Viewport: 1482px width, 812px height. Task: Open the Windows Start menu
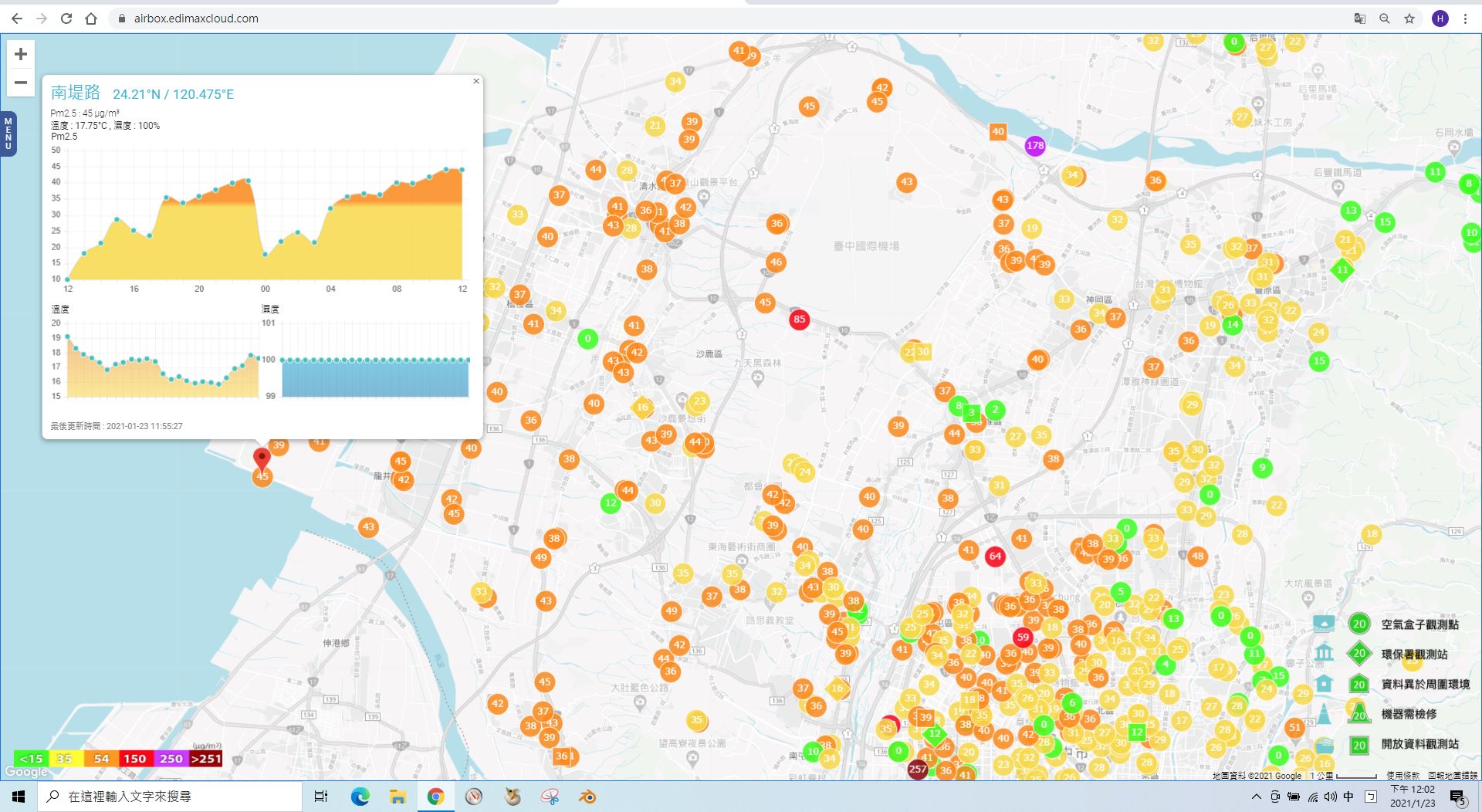coord(19,797)
